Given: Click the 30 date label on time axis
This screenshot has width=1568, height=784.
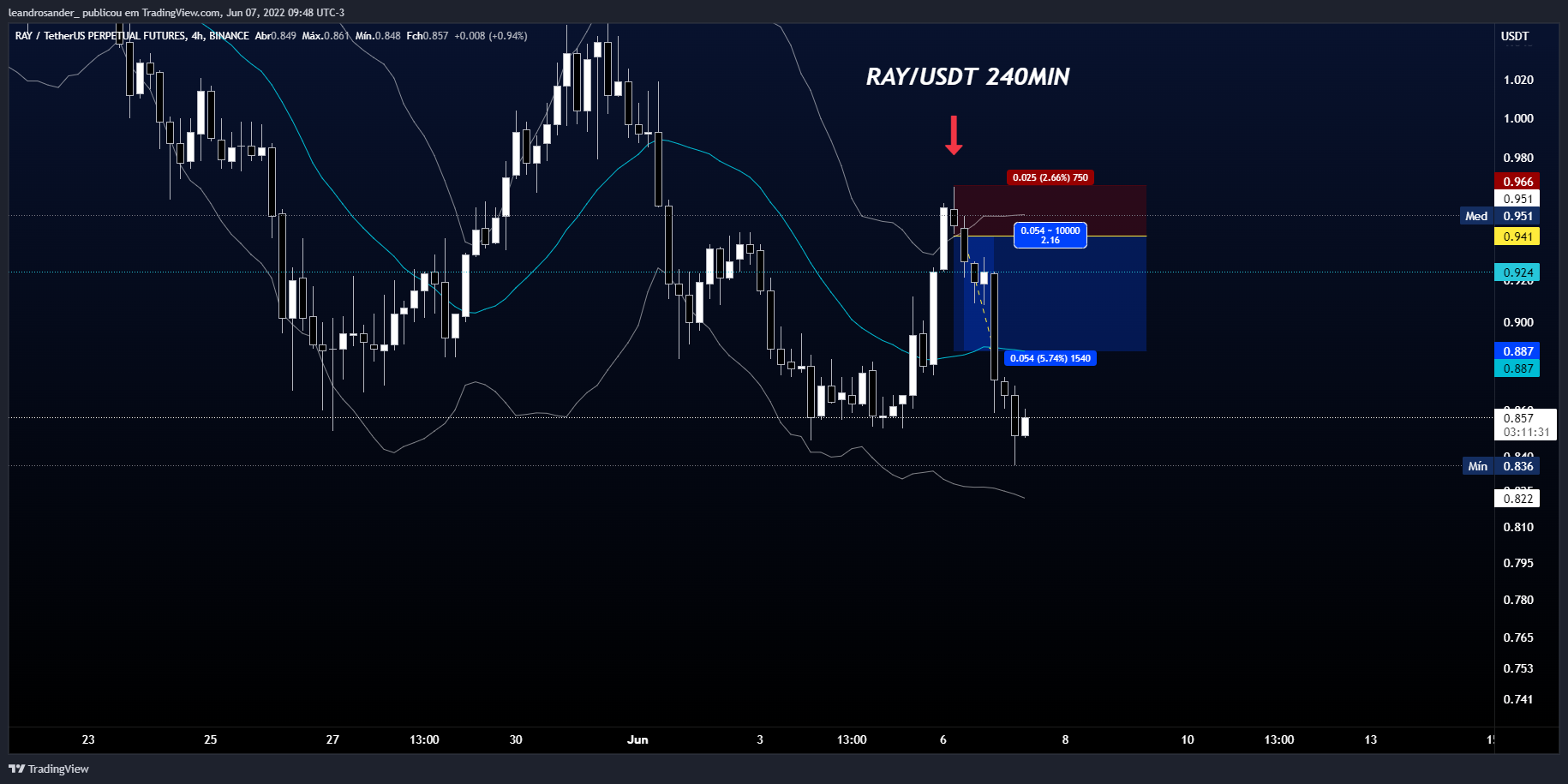Looking at the screenshot, I should pyautogui.click(x=516, y=739).
